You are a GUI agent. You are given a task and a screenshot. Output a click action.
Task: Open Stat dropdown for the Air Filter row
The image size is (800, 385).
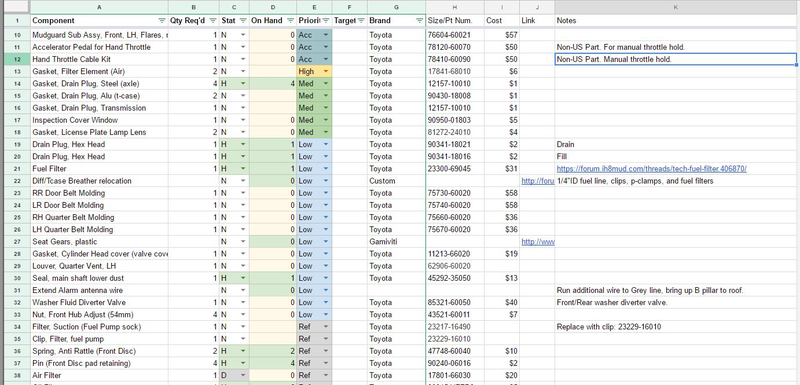click(x=243, y=375)
